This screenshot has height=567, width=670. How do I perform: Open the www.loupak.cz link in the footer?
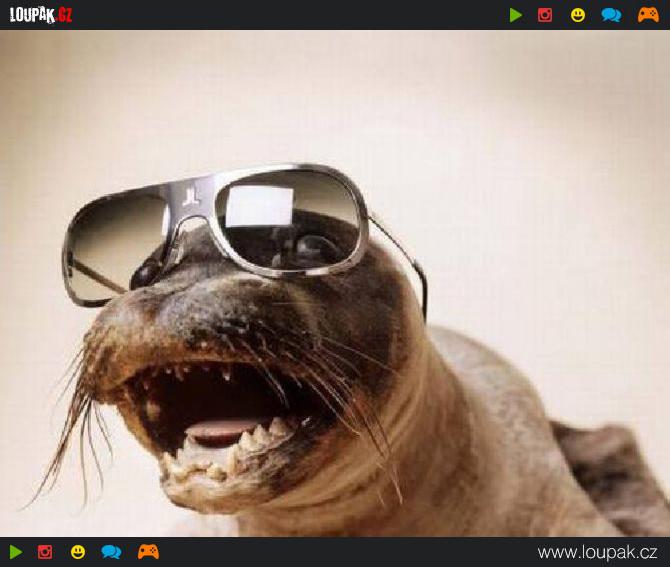(x=597, y=552)
